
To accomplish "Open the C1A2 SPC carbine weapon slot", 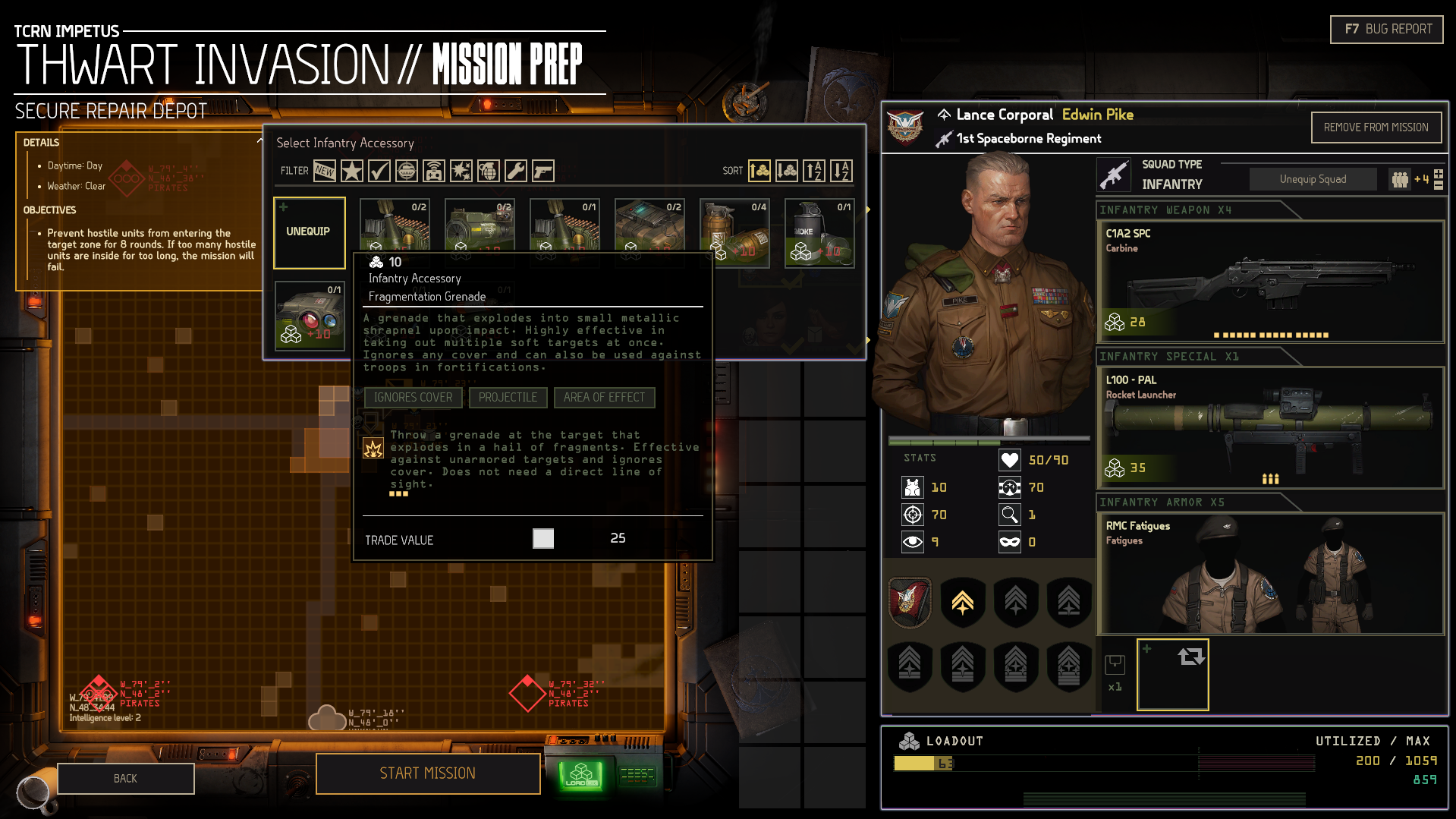I will pyautogui.click(x=1269, y=281).
